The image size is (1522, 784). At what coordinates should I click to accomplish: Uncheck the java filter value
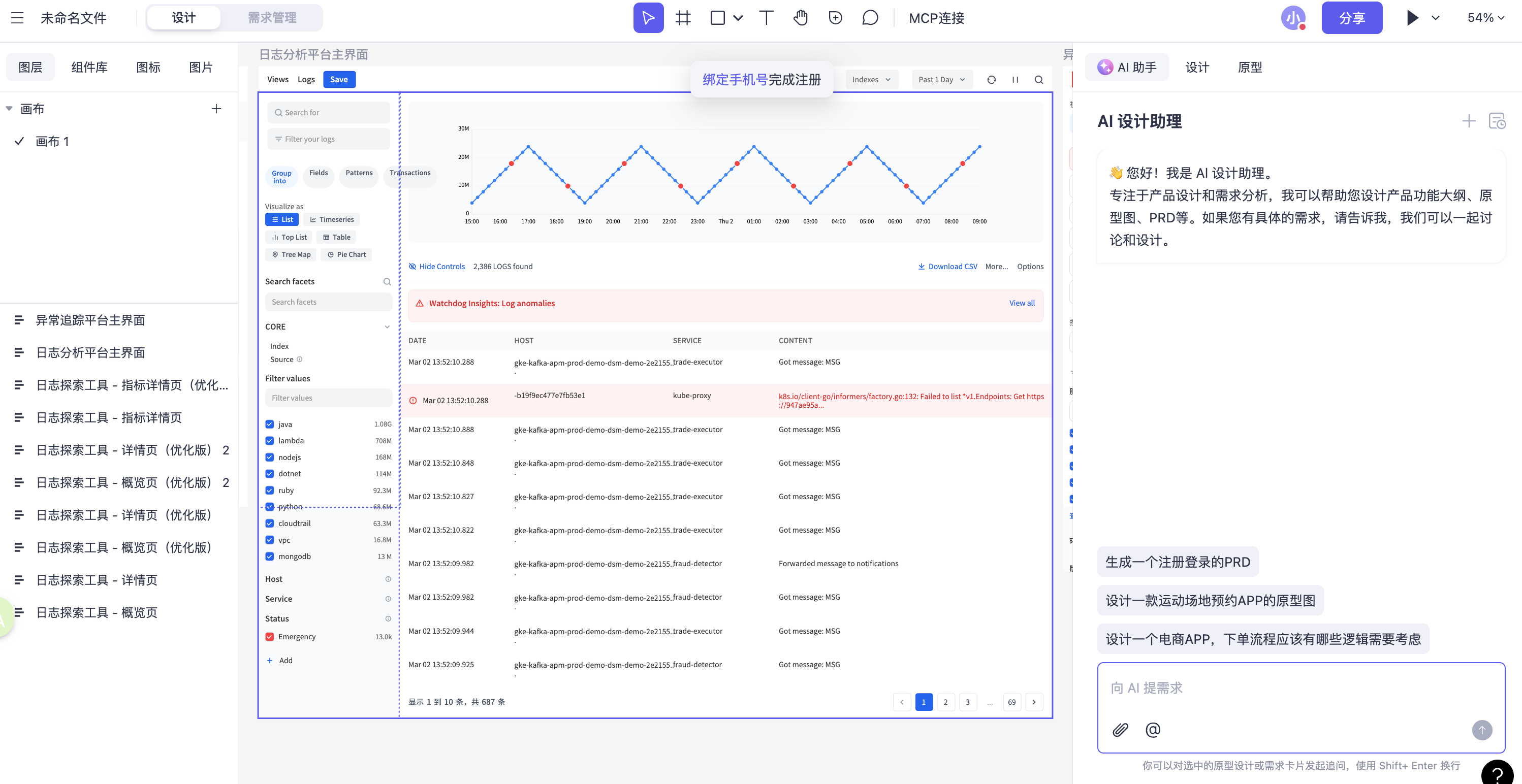(270, 424)
